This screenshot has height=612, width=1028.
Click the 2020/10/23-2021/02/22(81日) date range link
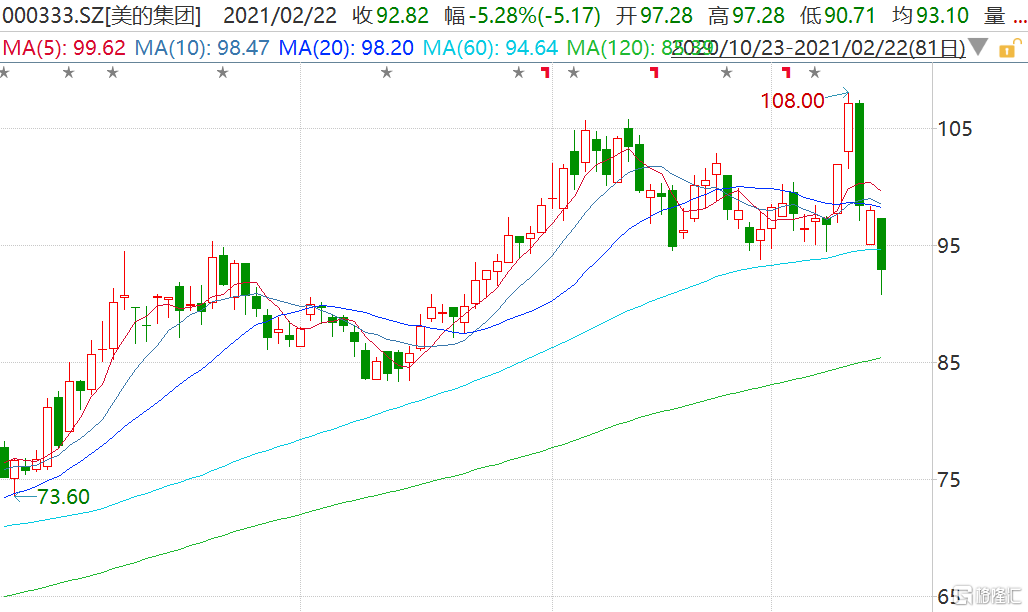[x=818, y=48]
